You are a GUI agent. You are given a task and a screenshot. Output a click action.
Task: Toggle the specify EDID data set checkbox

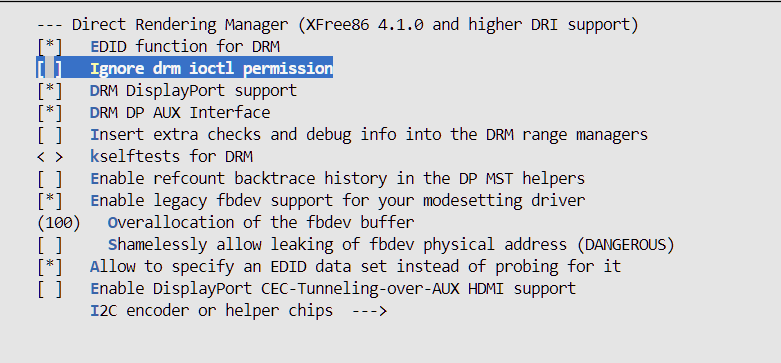tap(50, 266)
